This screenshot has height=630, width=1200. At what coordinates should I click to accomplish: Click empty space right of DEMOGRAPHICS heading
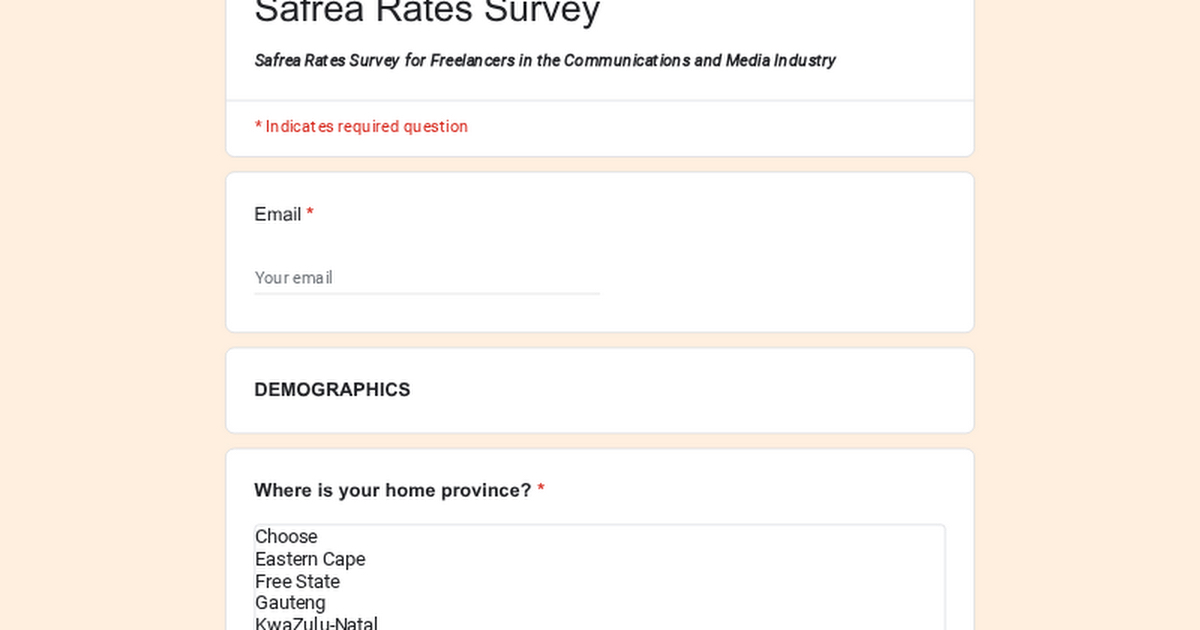coord(700,390)
